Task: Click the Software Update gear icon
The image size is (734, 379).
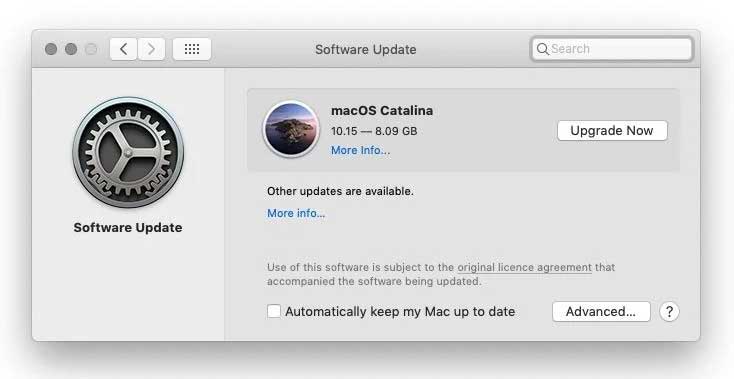Action: pos(128,152)
